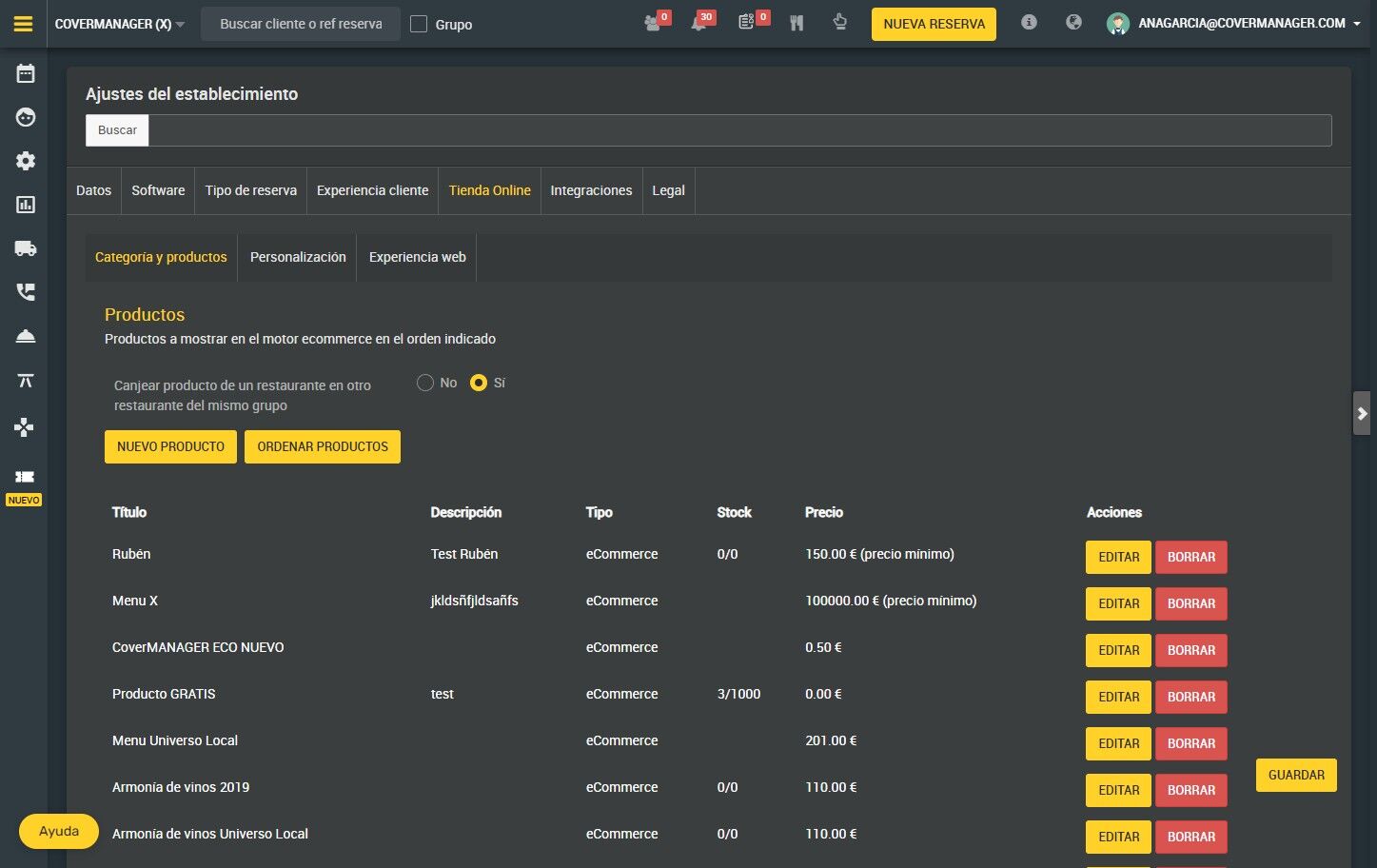Expand the COVERMANAGER (X) establishment dropdown

coord(120,24)
